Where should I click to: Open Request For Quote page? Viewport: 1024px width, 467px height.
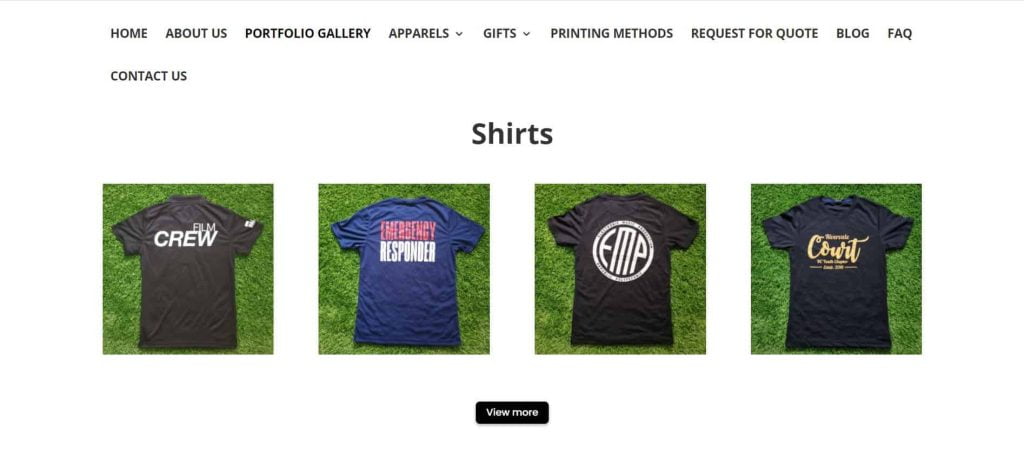click(x=754, y=33)
